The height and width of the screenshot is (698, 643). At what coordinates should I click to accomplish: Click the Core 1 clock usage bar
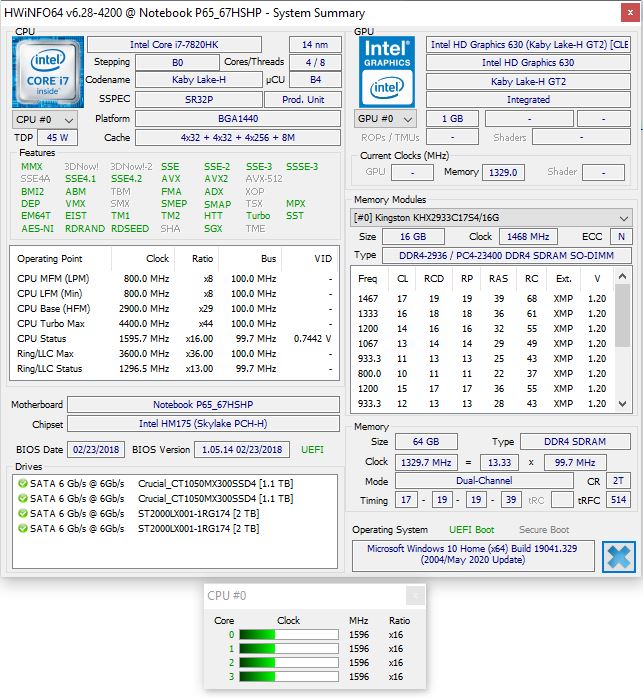[x=289, y=649]
